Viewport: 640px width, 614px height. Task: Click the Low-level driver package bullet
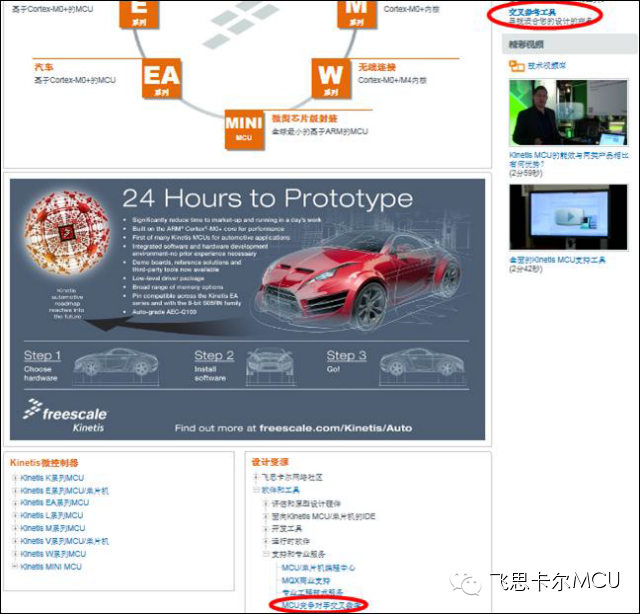(x=168, y=278)
